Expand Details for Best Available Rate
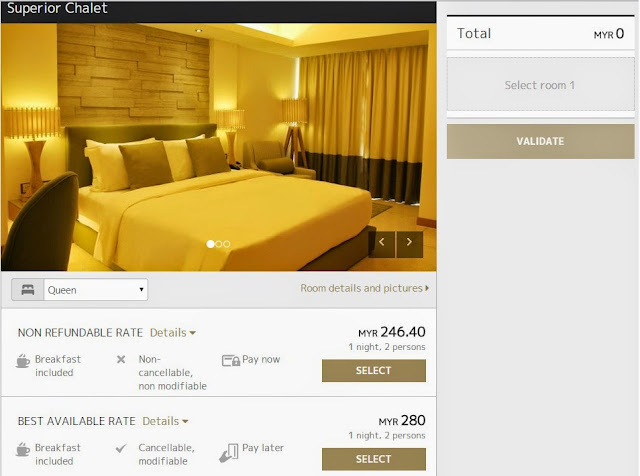The height and width of the screenshot is (476, 640). tap(165, 421)
